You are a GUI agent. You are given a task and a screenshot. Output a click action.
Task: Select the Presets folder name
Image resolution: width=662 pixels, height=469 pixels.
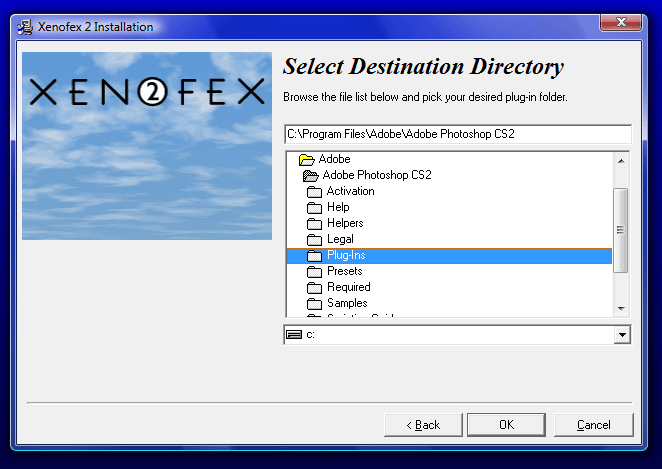coord(345,271)
